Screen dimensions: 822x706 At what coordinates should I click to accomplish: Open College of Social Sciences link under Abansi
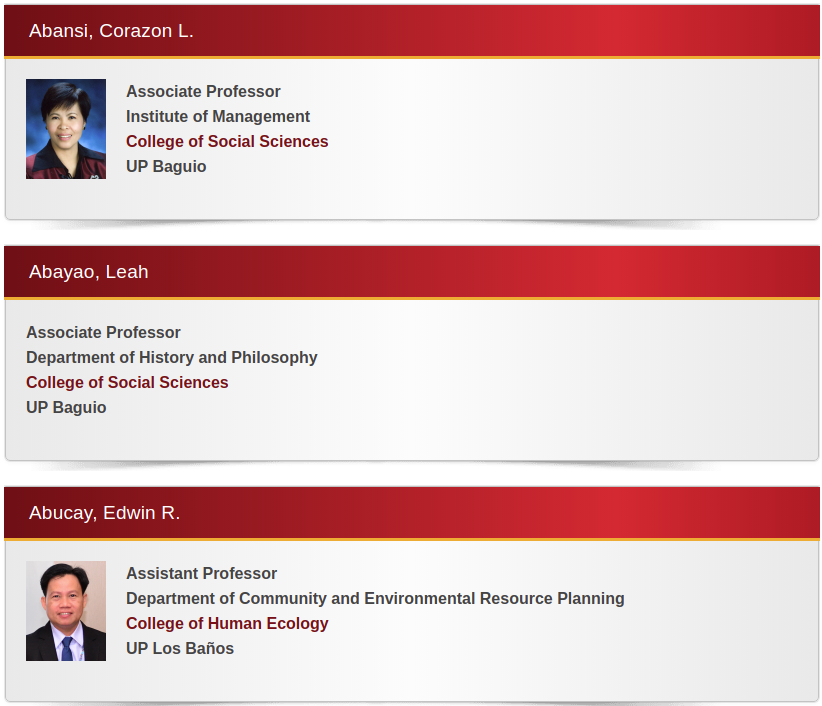[x=227, y=142]
